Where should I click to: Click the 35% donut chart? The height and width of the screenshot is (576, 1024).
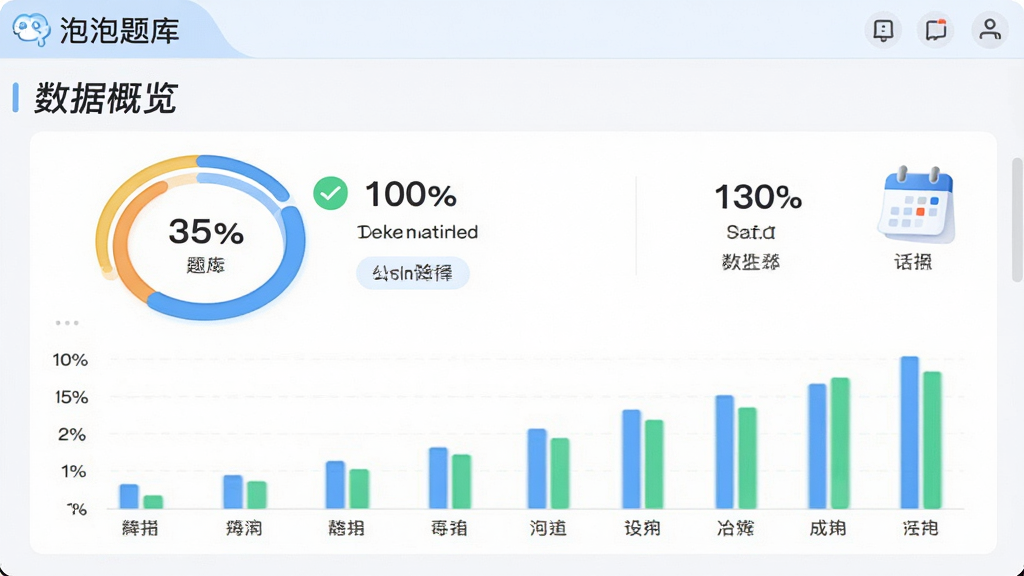(201, 236)
